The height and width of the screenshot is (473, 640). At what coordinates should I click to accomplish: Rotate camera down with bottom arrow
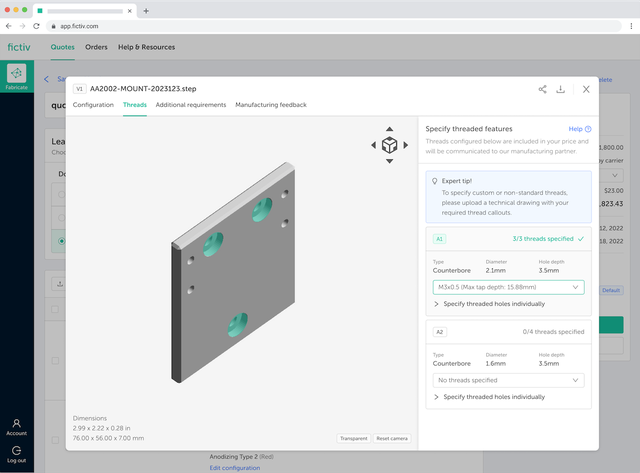(389, 161)
